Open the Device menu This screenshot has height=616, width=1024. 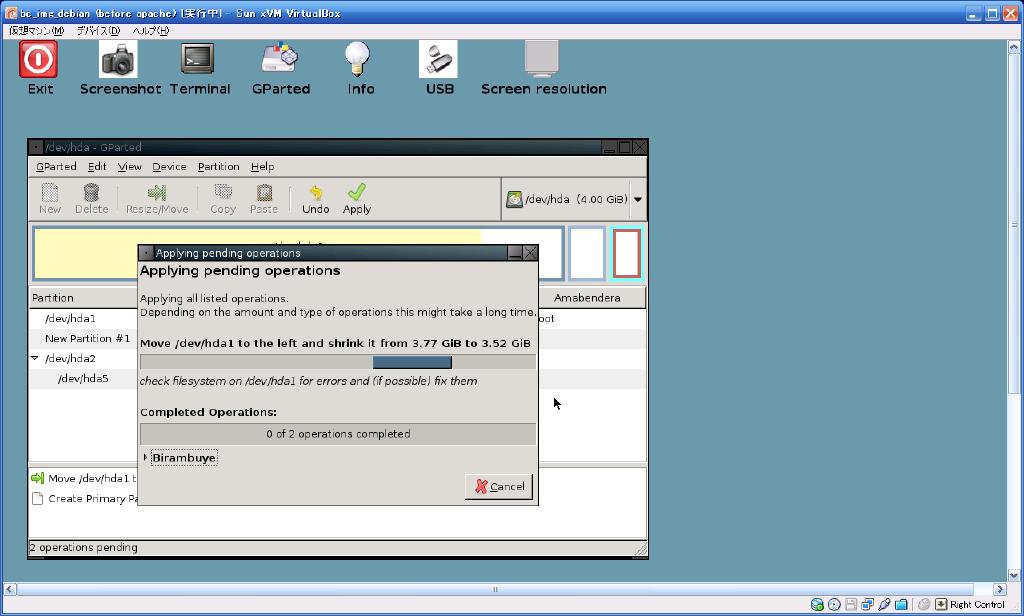169,167
